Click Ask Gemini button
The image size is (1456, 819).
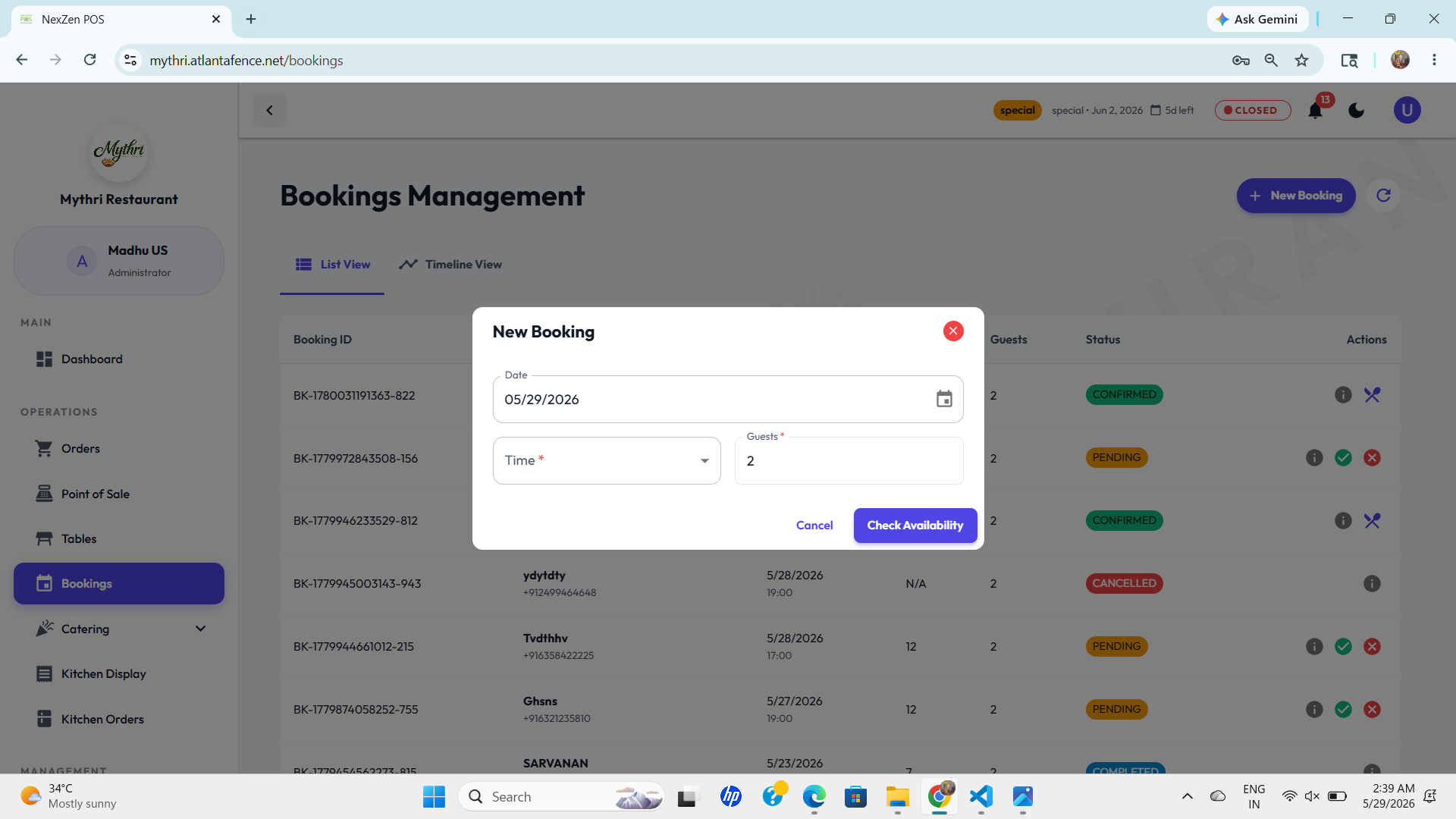1257,19
